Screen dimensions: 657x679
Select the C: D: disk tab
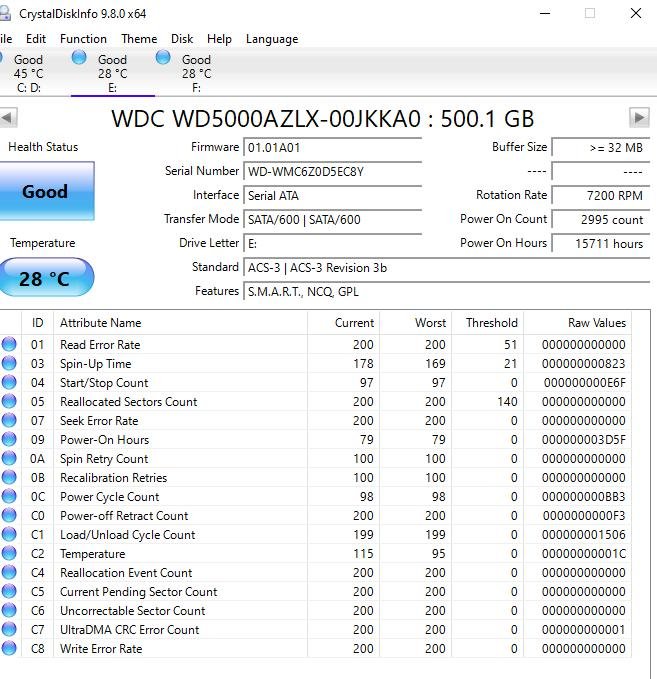pyautogui.click(x=29, y=73)
